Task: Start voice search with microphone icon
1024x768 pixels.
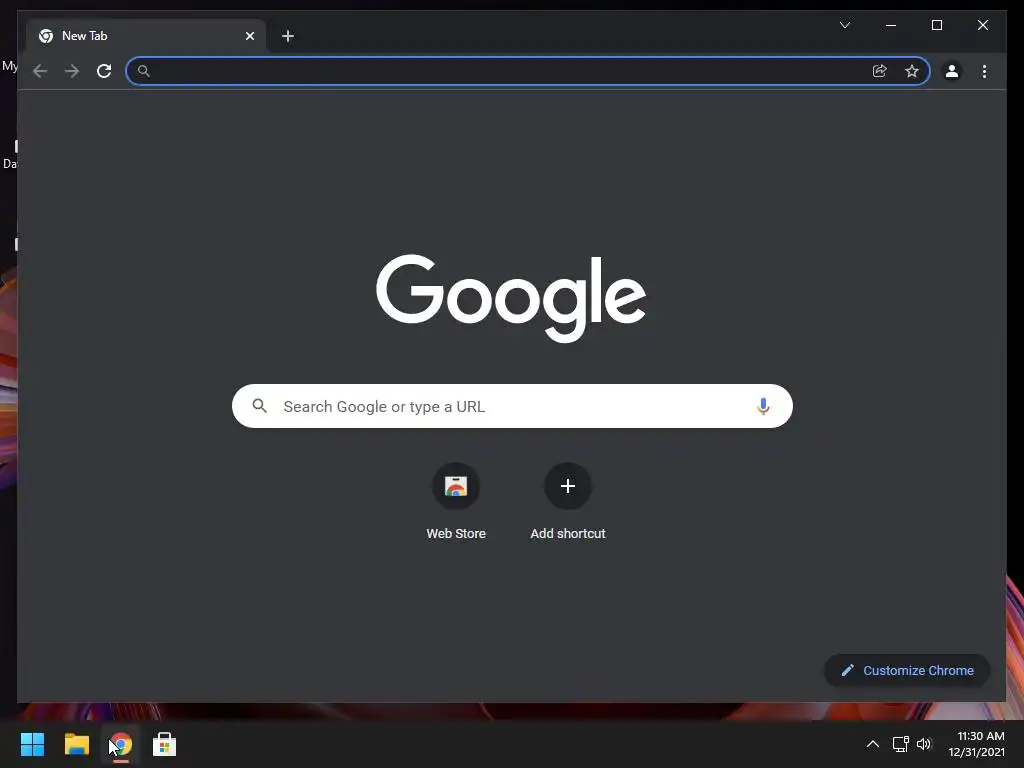Action: tap(763, 406)
